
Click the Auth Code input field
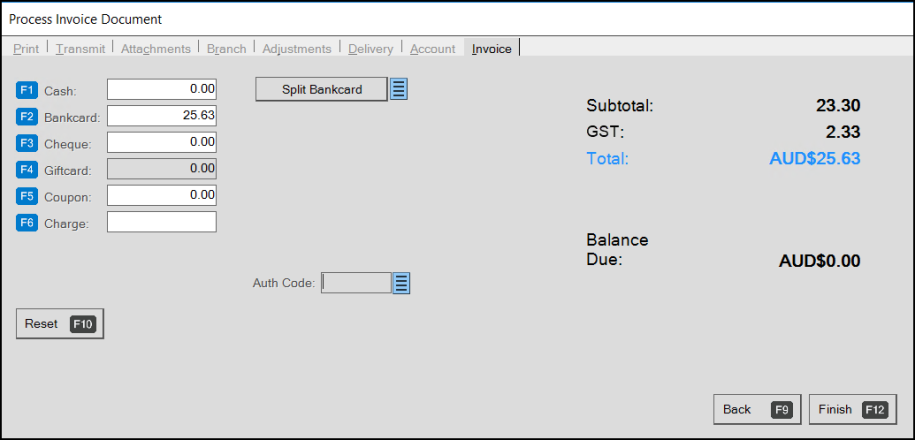point(356,283)
